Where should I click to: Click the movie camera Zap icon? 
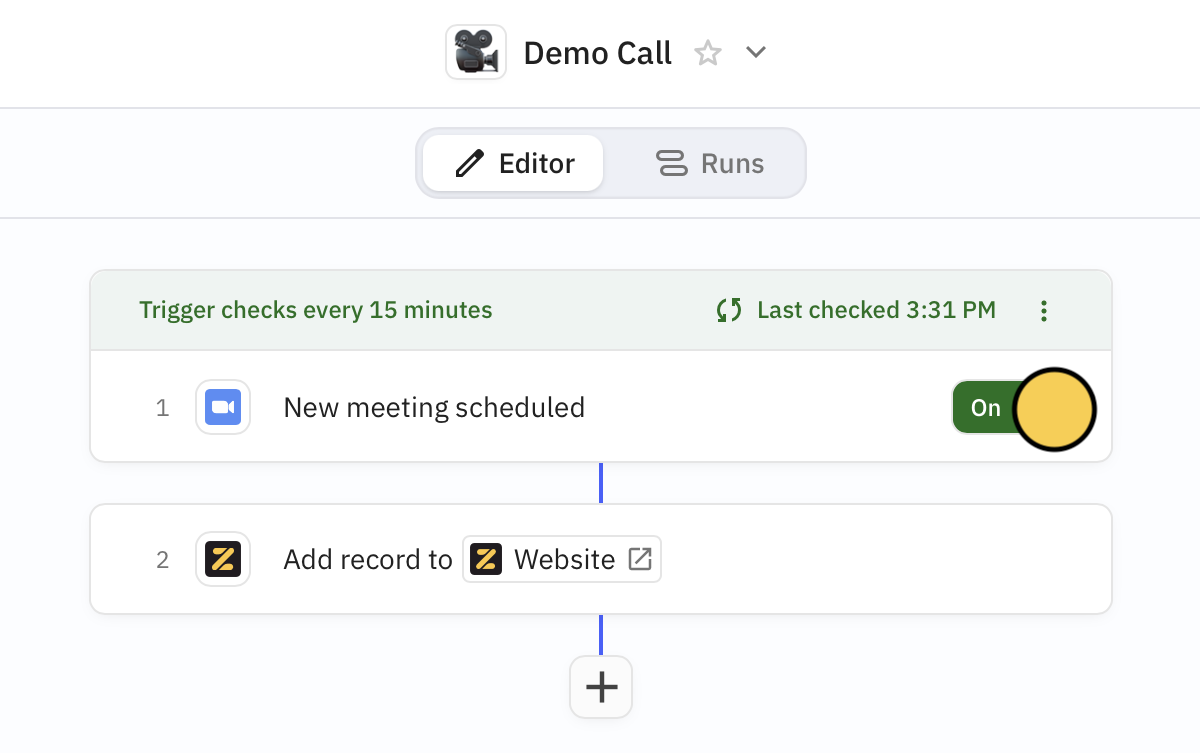click(476, 52)
